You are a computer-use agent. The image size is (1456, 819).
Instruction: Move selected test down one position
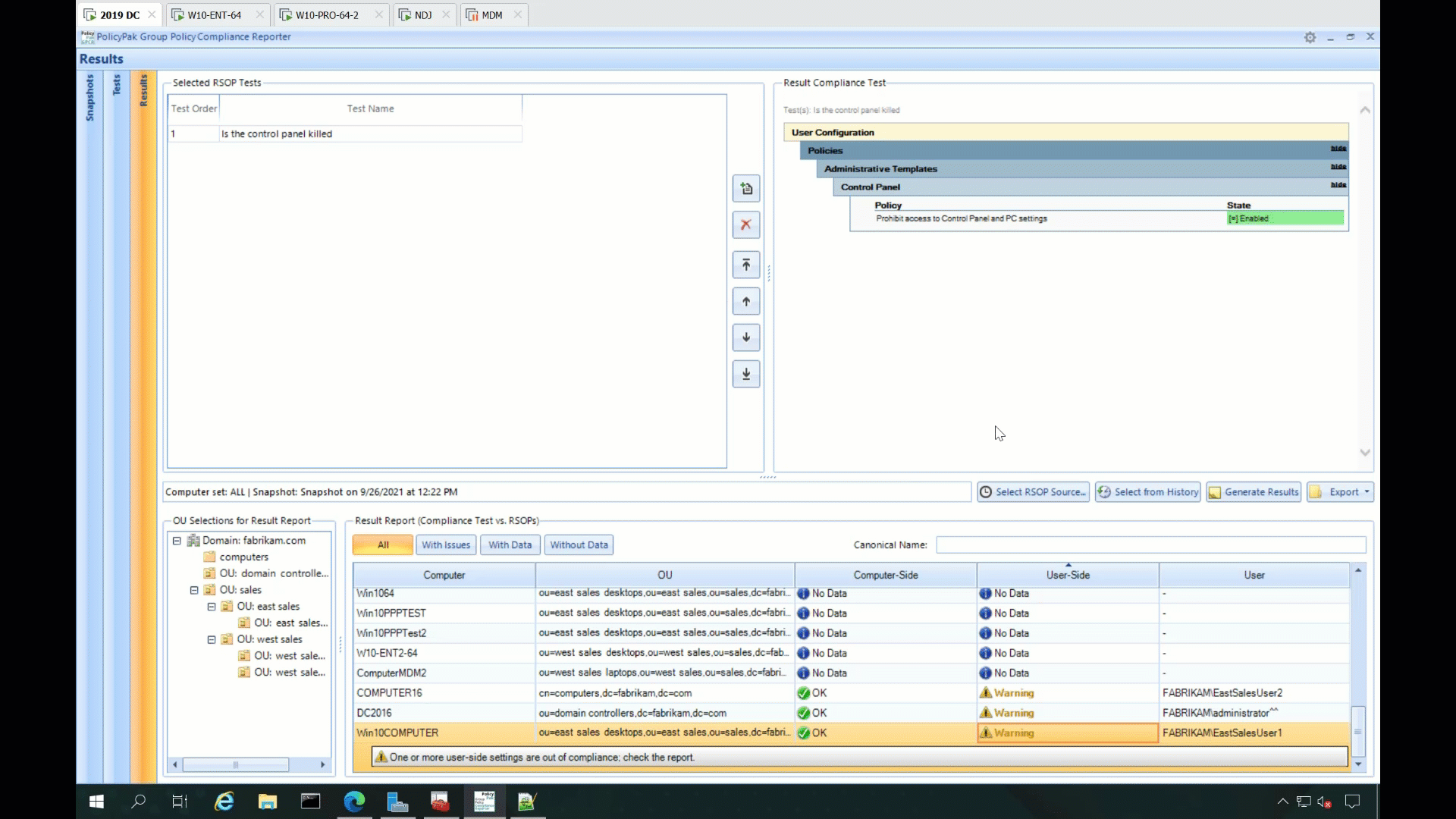(746, 337)
